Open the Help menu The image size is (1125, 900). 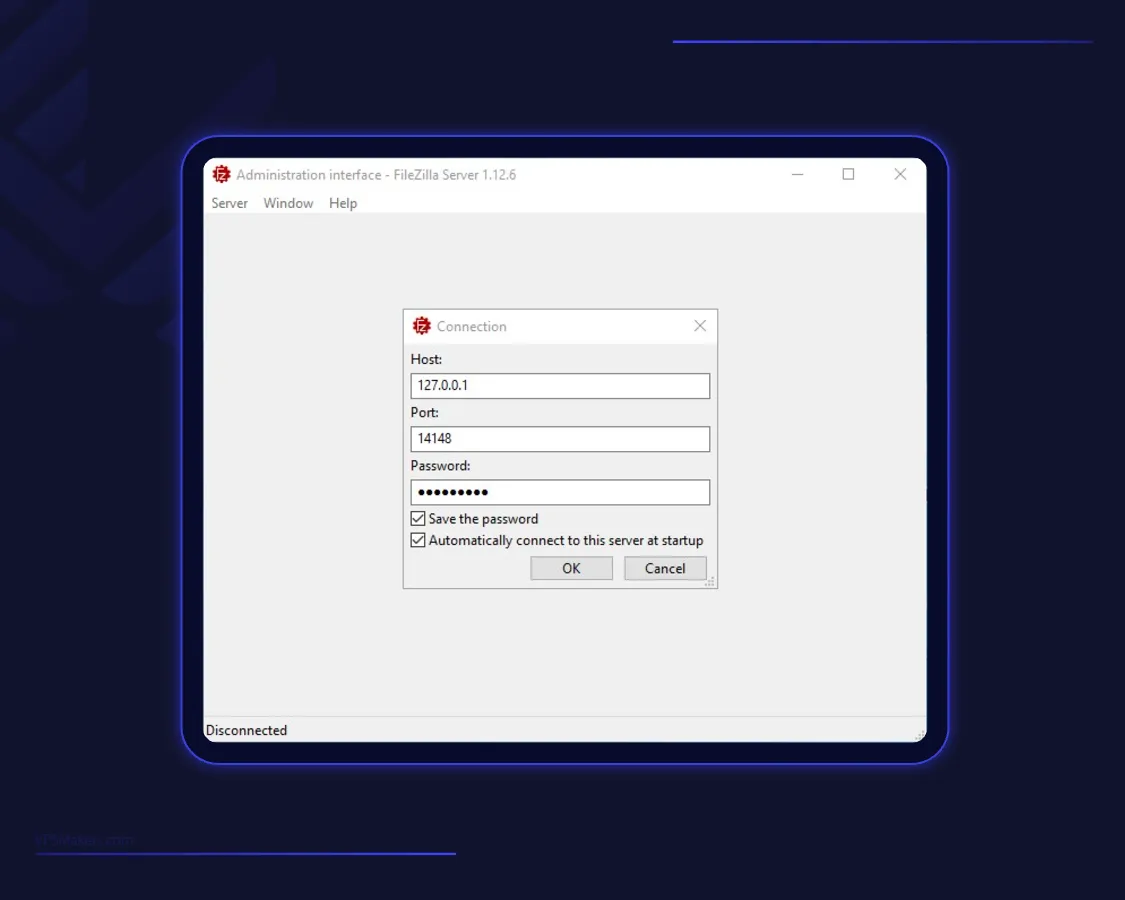(343, 203)
